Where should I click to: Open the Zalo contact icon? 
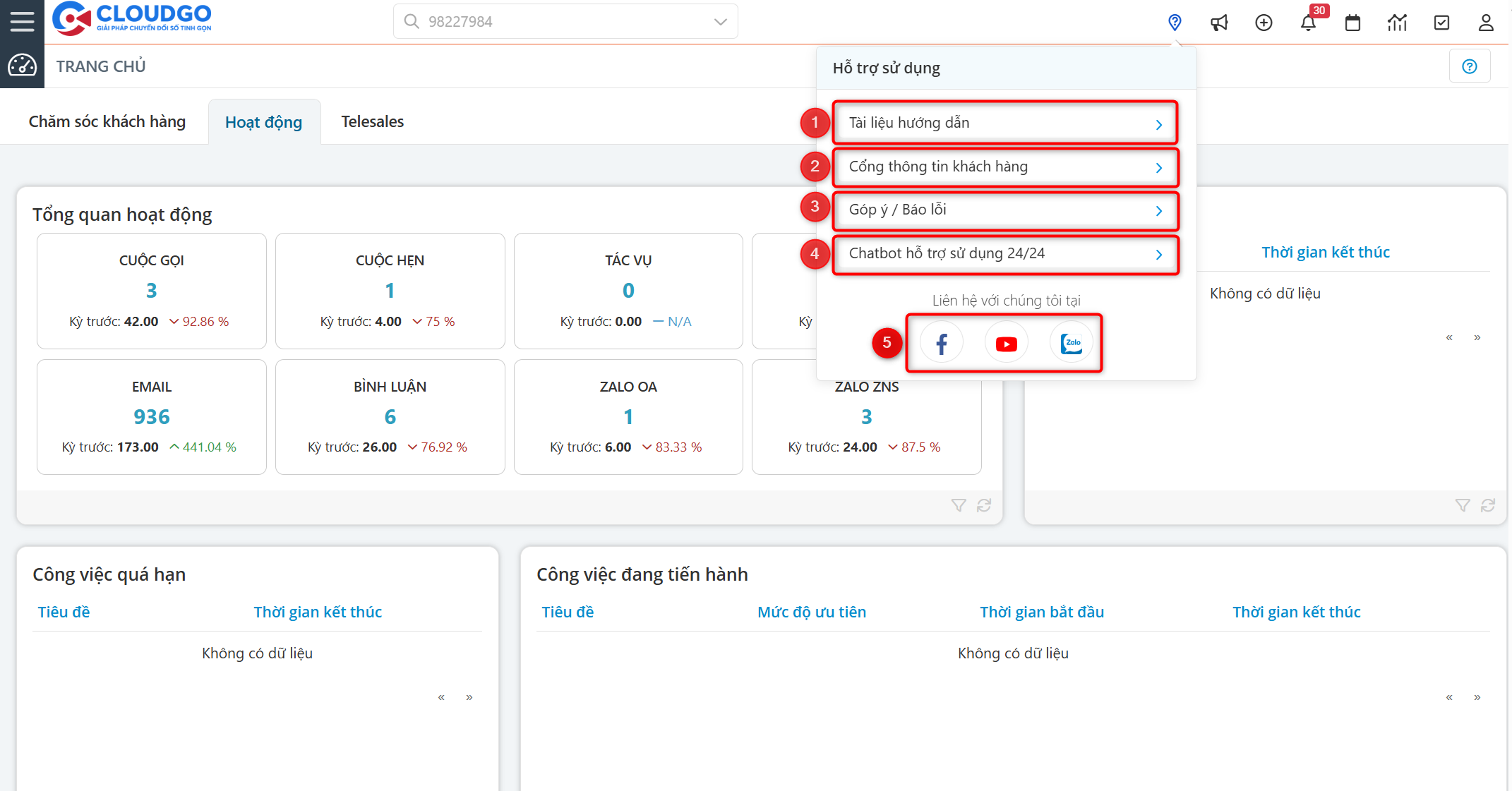pyautogui.click(x=1072, y=343)
